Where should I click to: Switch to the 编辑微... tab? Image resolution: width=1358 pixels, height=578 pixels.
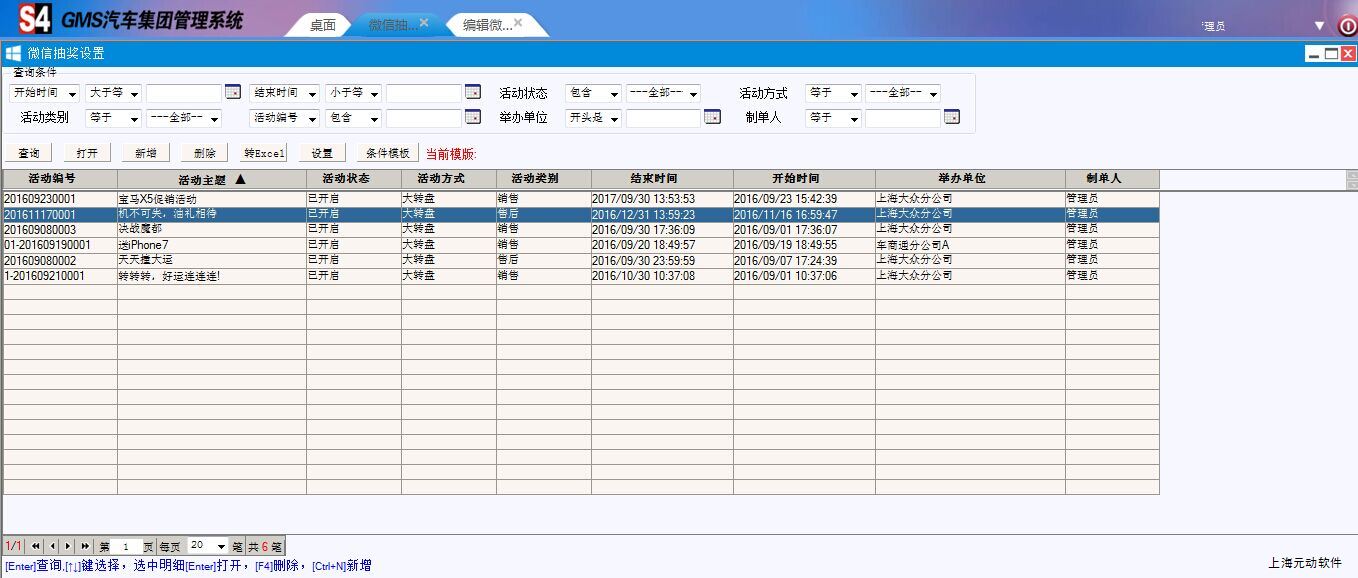[x=487, y=26]
